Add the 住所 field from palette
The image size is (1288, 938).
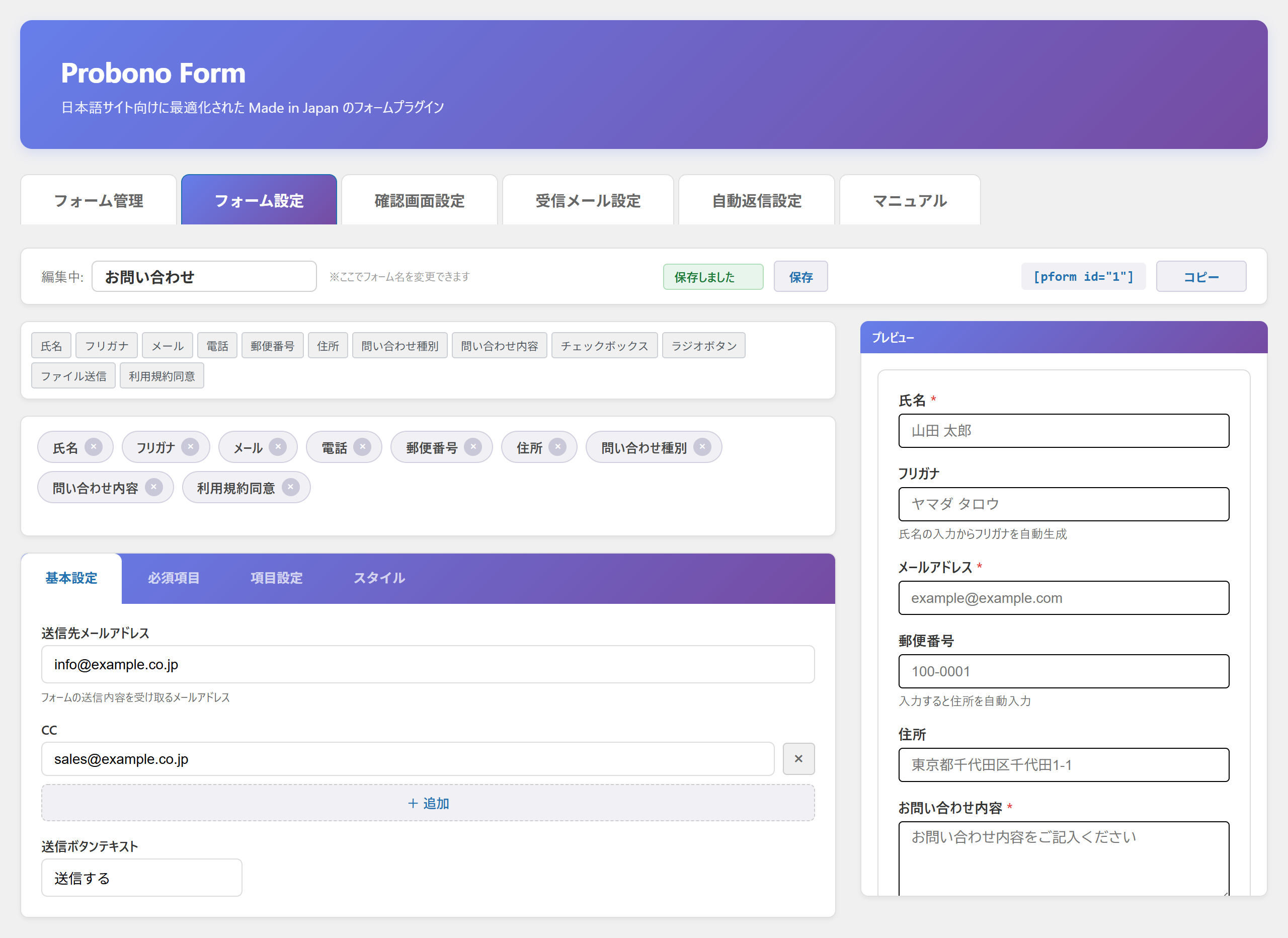(x=328, y=345)
